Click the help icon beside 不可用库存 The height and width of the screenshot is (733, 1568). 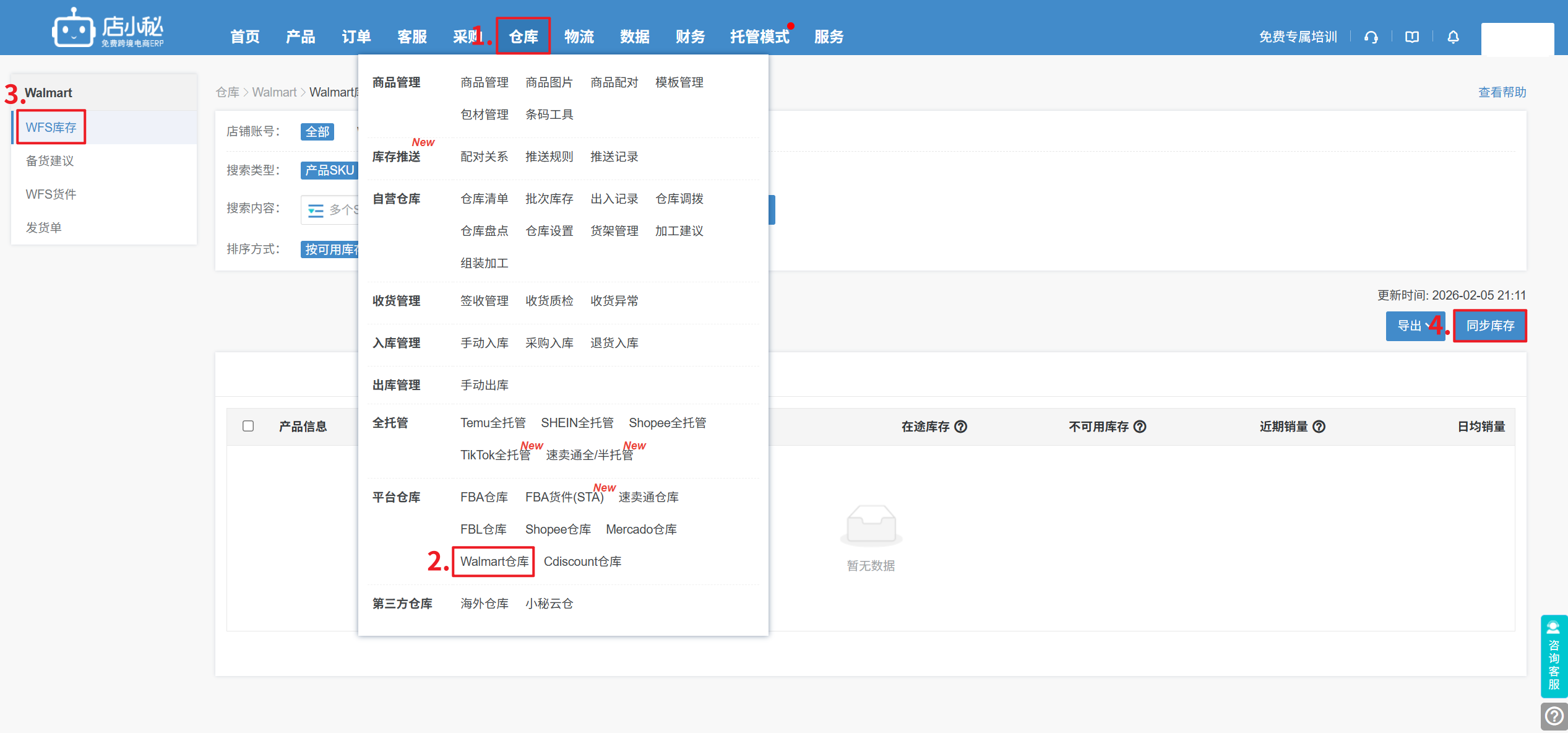[1140, 427]
